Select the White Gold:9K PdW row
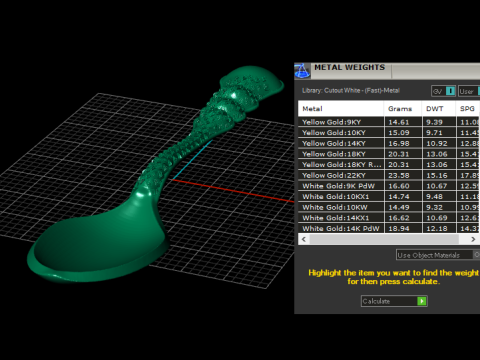 coord(389,186)
